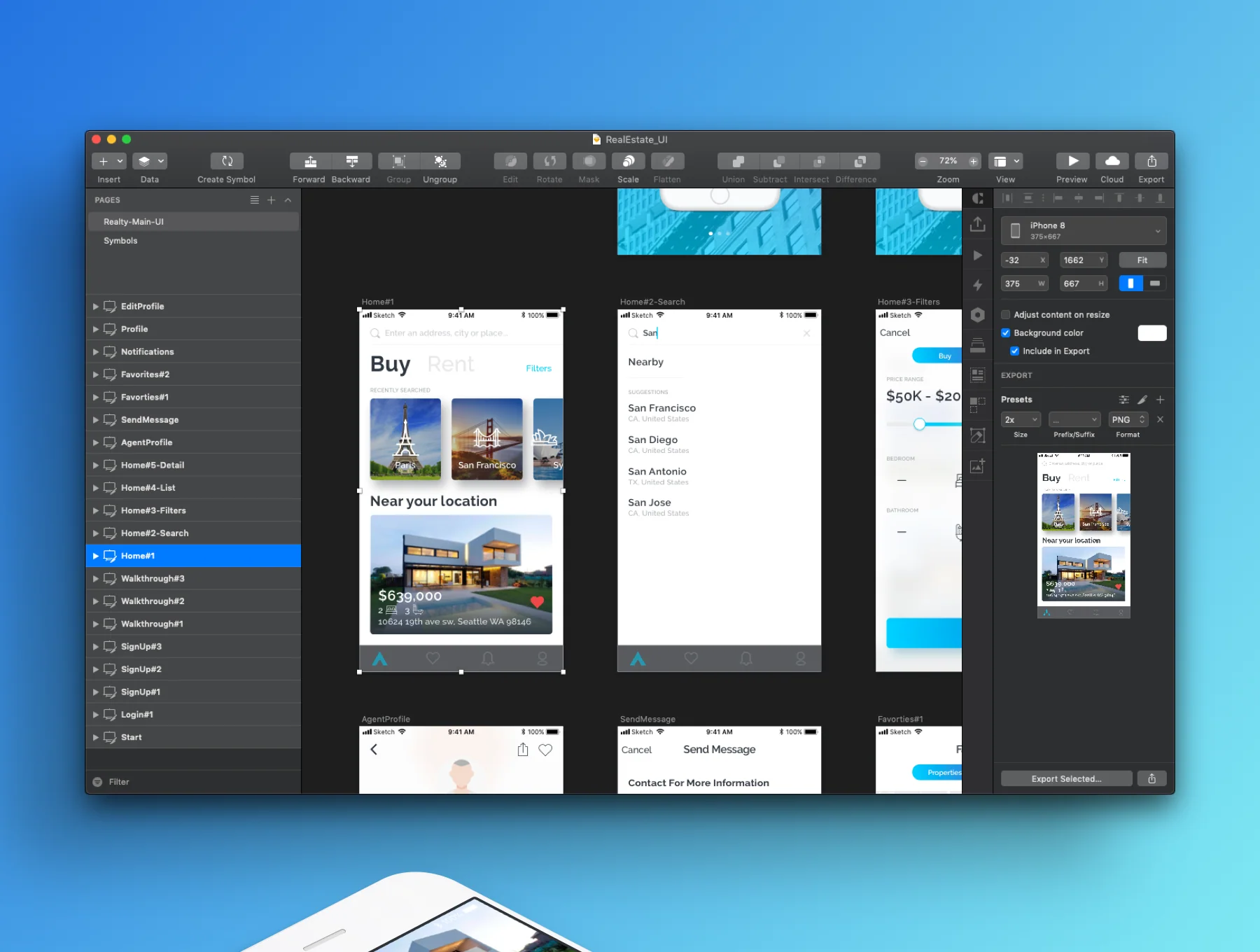Select the Edit tool in toolbar
This screenshot has width=1260, height=952.
click(x=510, y=161)
